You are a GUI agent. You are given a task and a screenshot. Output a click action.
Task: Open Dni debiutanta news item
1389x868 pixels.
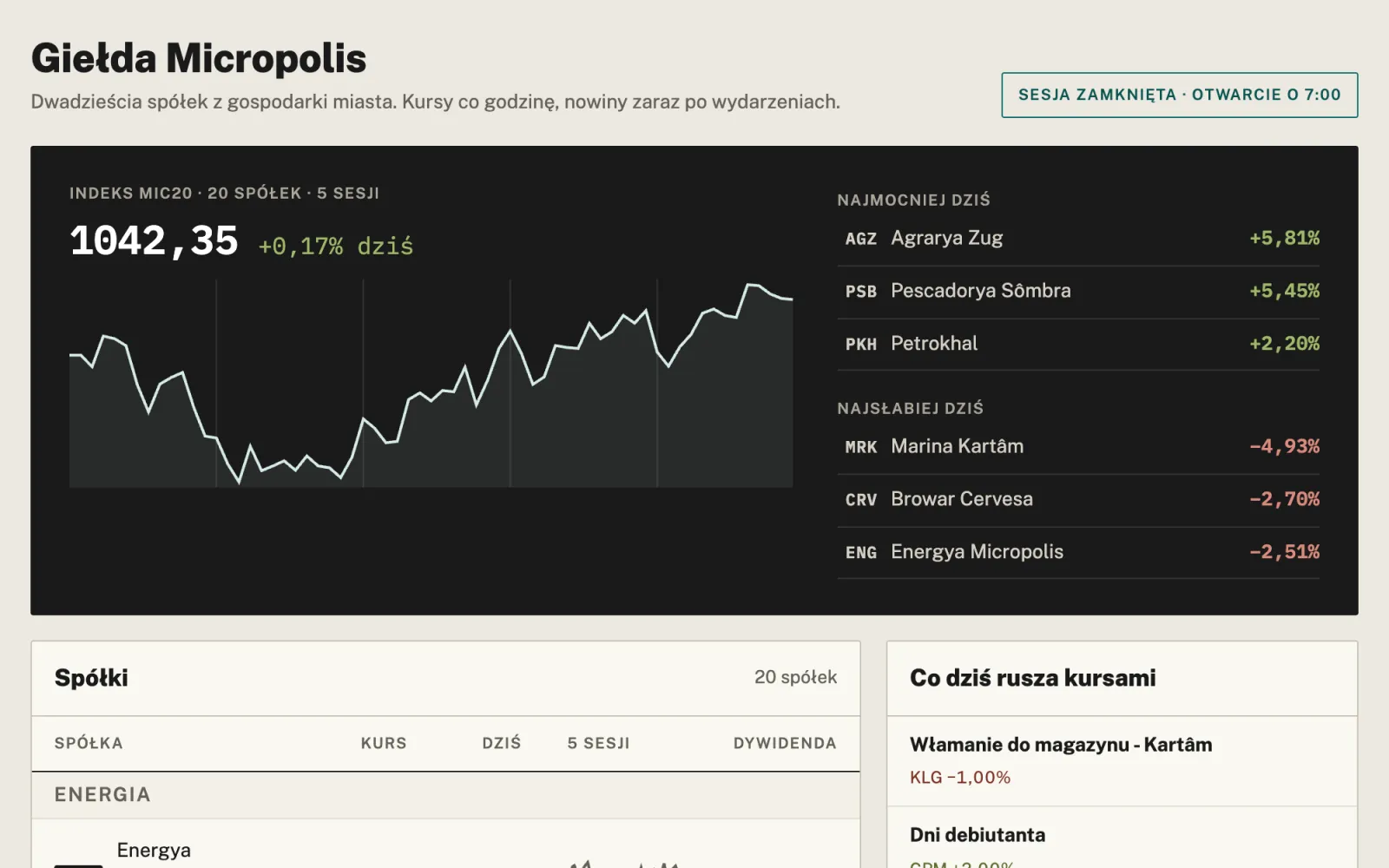978,835
